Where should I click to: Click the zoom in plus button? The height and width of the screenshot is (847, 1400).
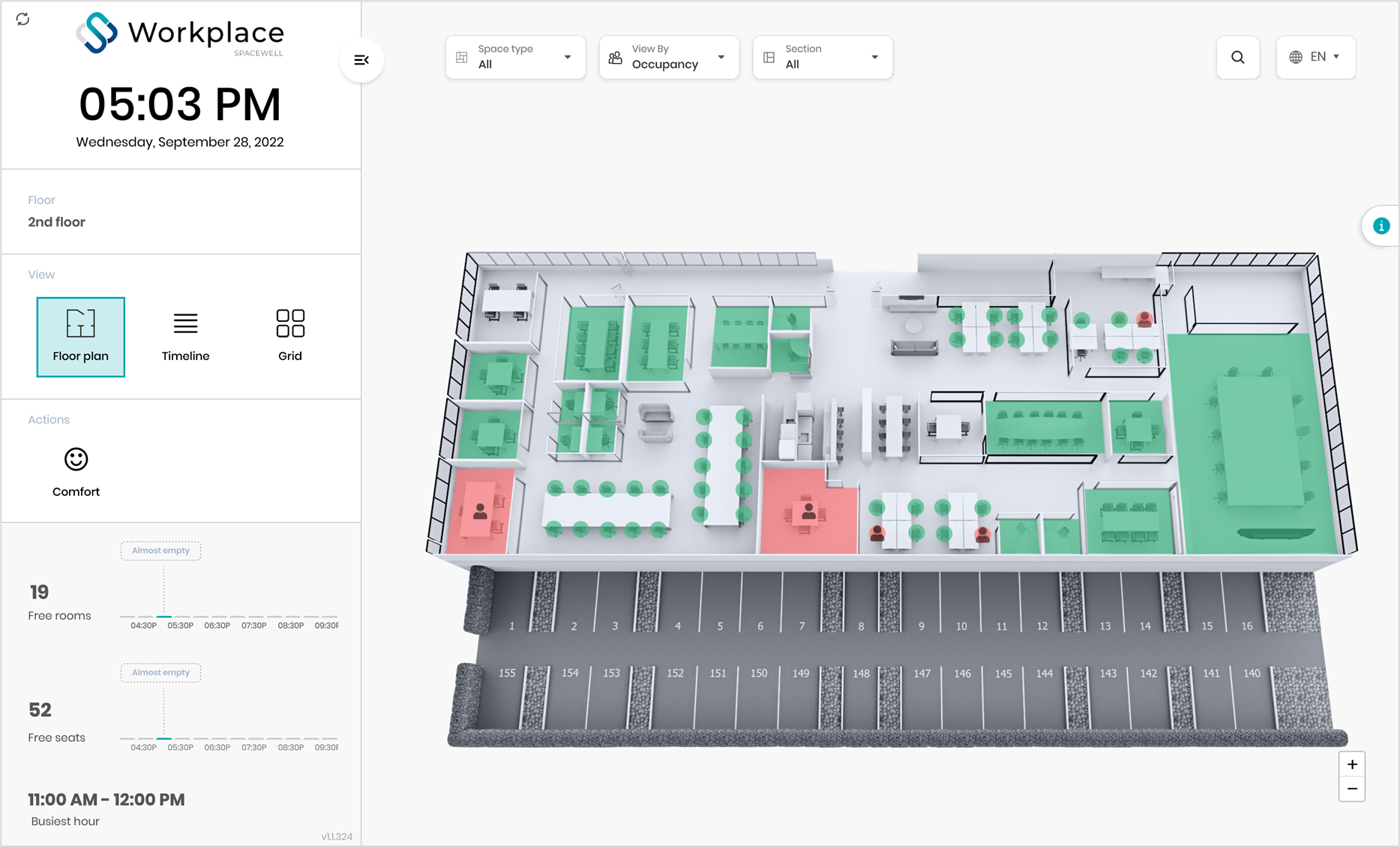pos(1351,764)
